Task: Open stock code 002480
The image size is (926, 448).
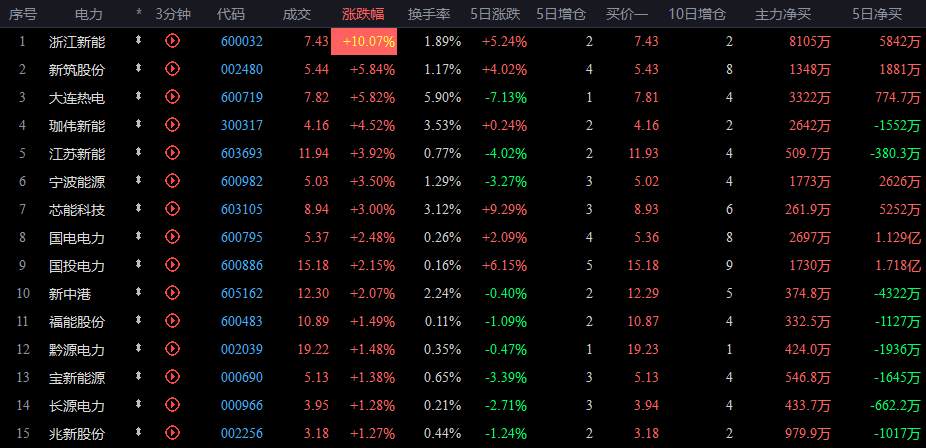Action: tap(242, 70)
